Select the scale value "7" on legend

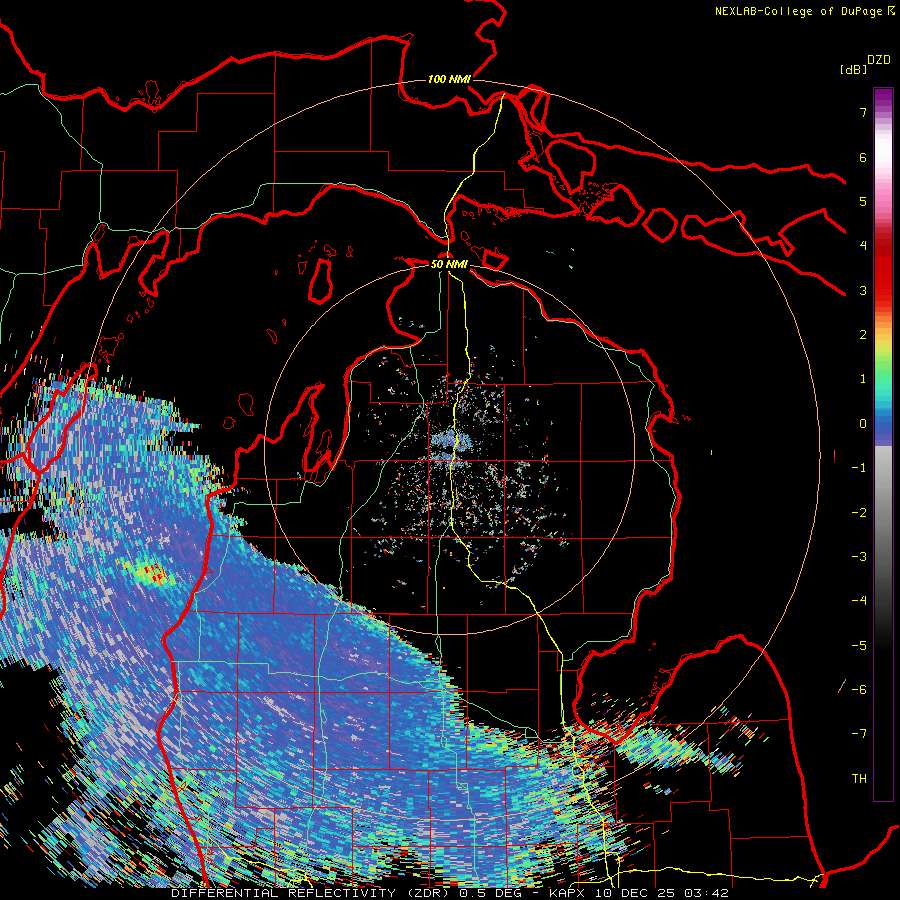tap(863, 112)
